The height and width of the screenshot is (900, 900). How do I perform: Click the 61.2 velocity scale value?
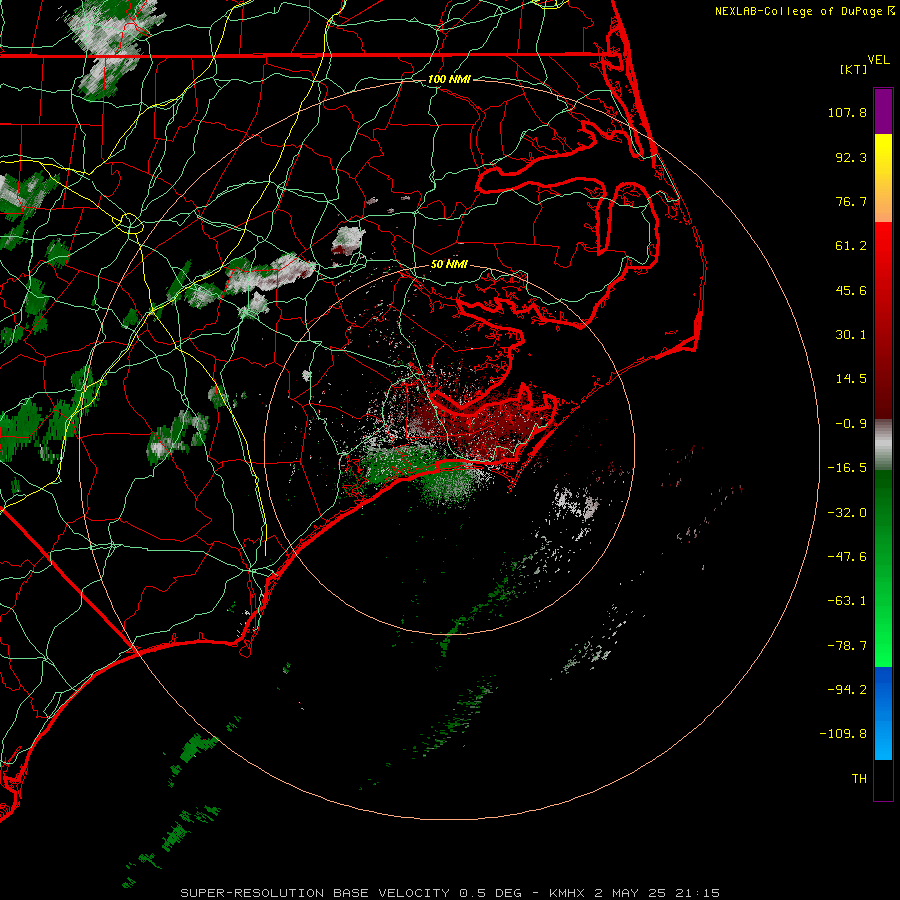[851, 246]
